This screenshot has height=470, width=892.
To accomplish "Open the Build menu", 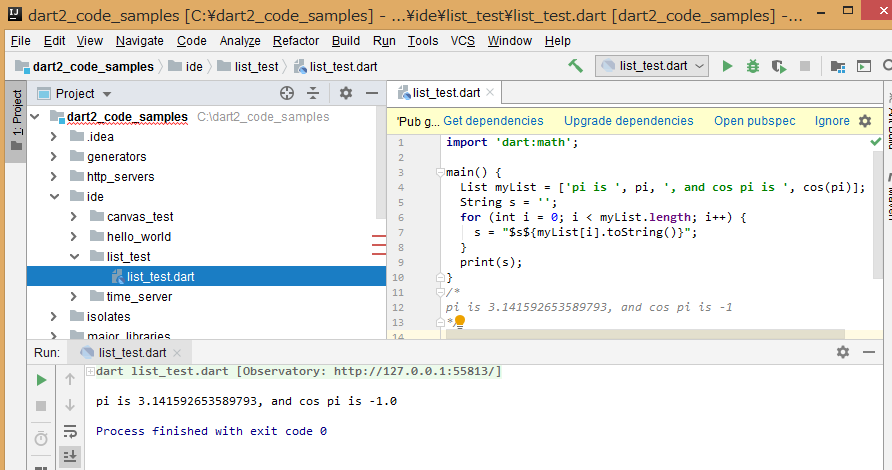I will 346,41.
